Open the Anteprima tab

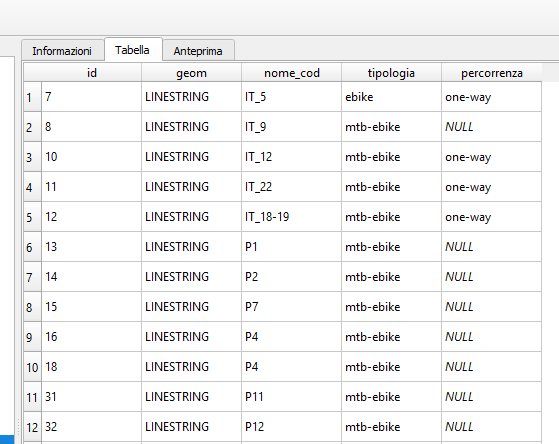pyautogui.click(x=198, y=51)
